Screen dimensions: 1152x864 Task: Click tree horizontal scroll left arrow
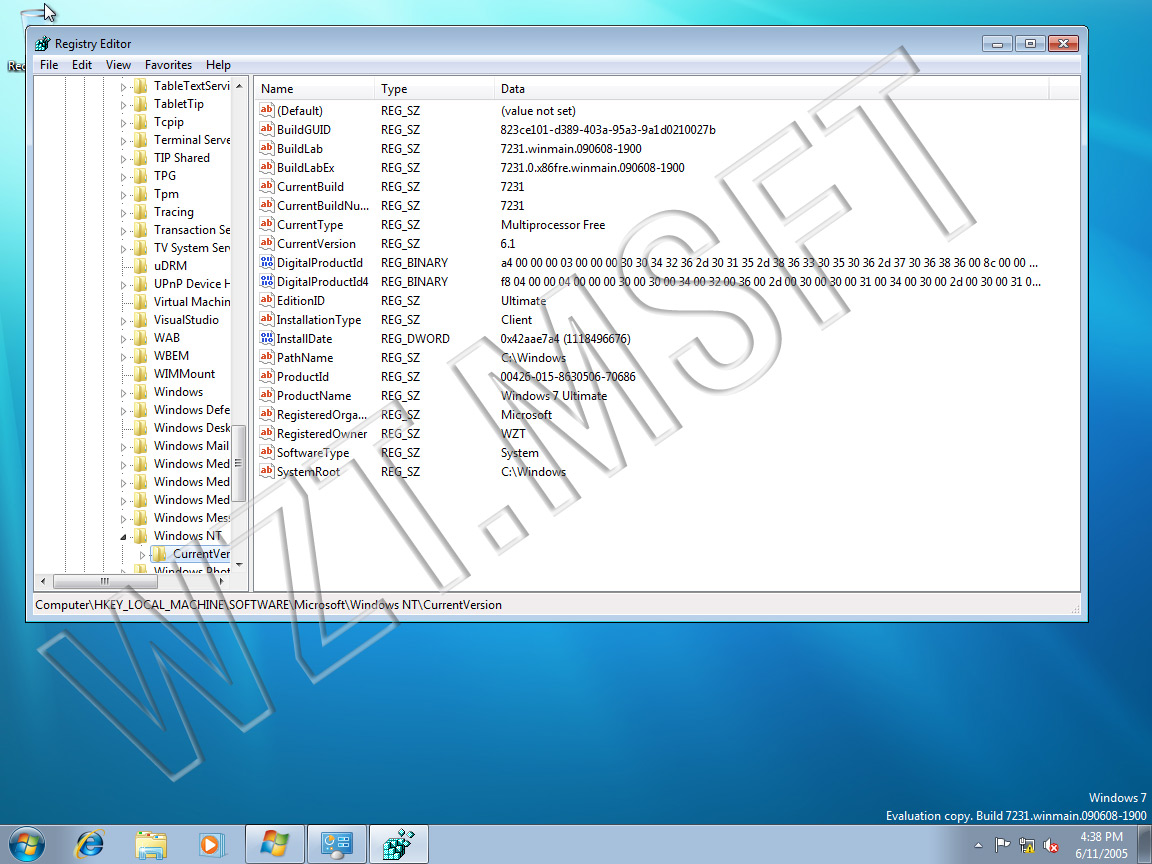[x=43, y=581]
